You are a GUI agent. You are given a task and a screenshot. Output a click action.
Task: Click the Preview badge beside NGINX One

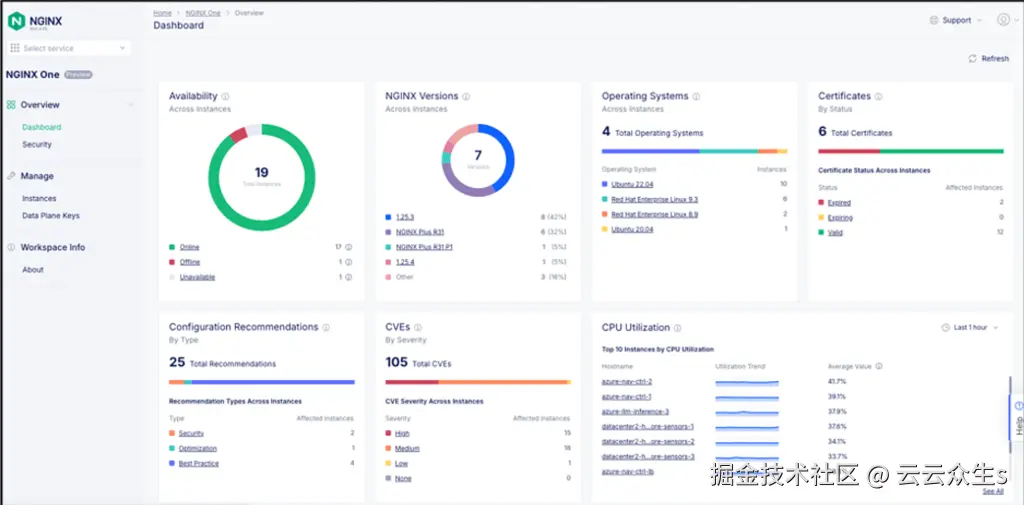pyautogui.click(x=78, y=74)
